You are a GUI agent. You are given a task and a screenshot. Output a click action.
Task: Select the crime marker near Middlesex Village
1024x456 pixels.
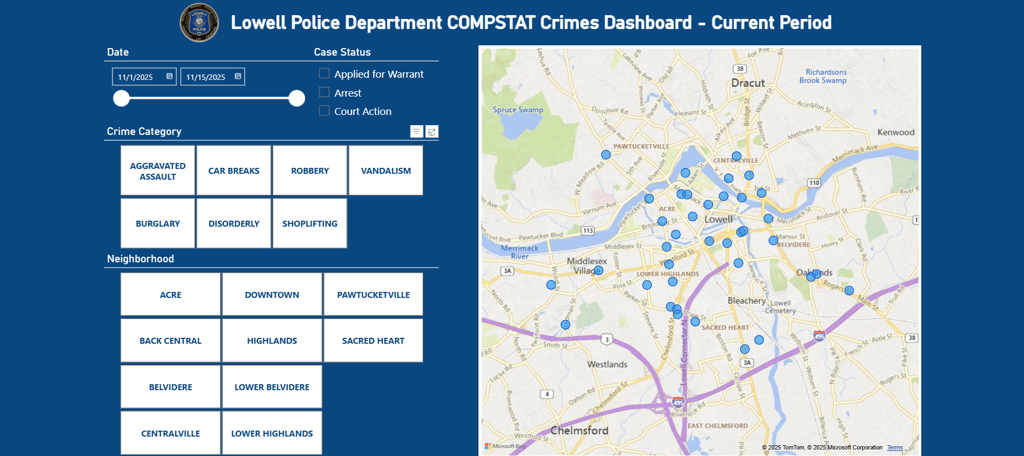click(x=599, y=270)
